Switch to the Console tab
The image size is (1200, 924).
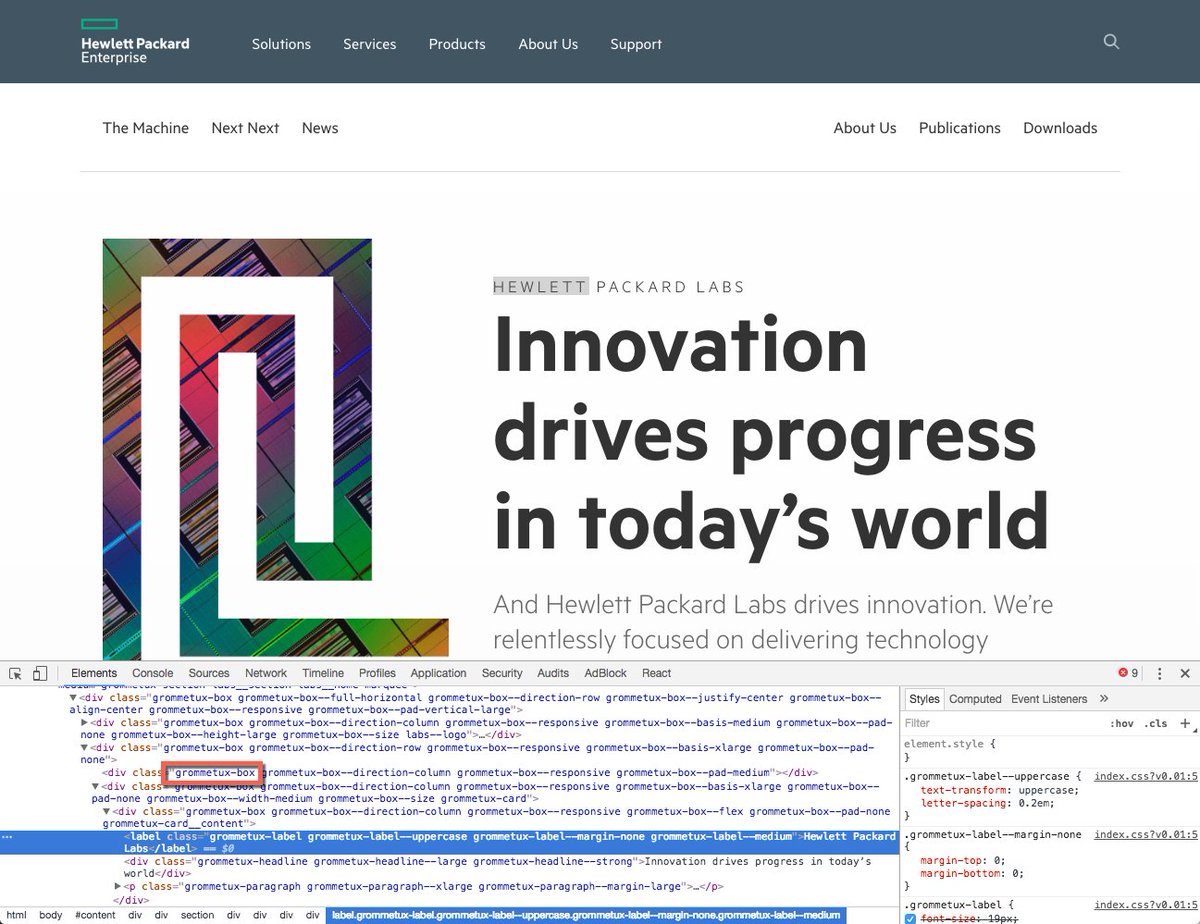(x=153, y=673)
